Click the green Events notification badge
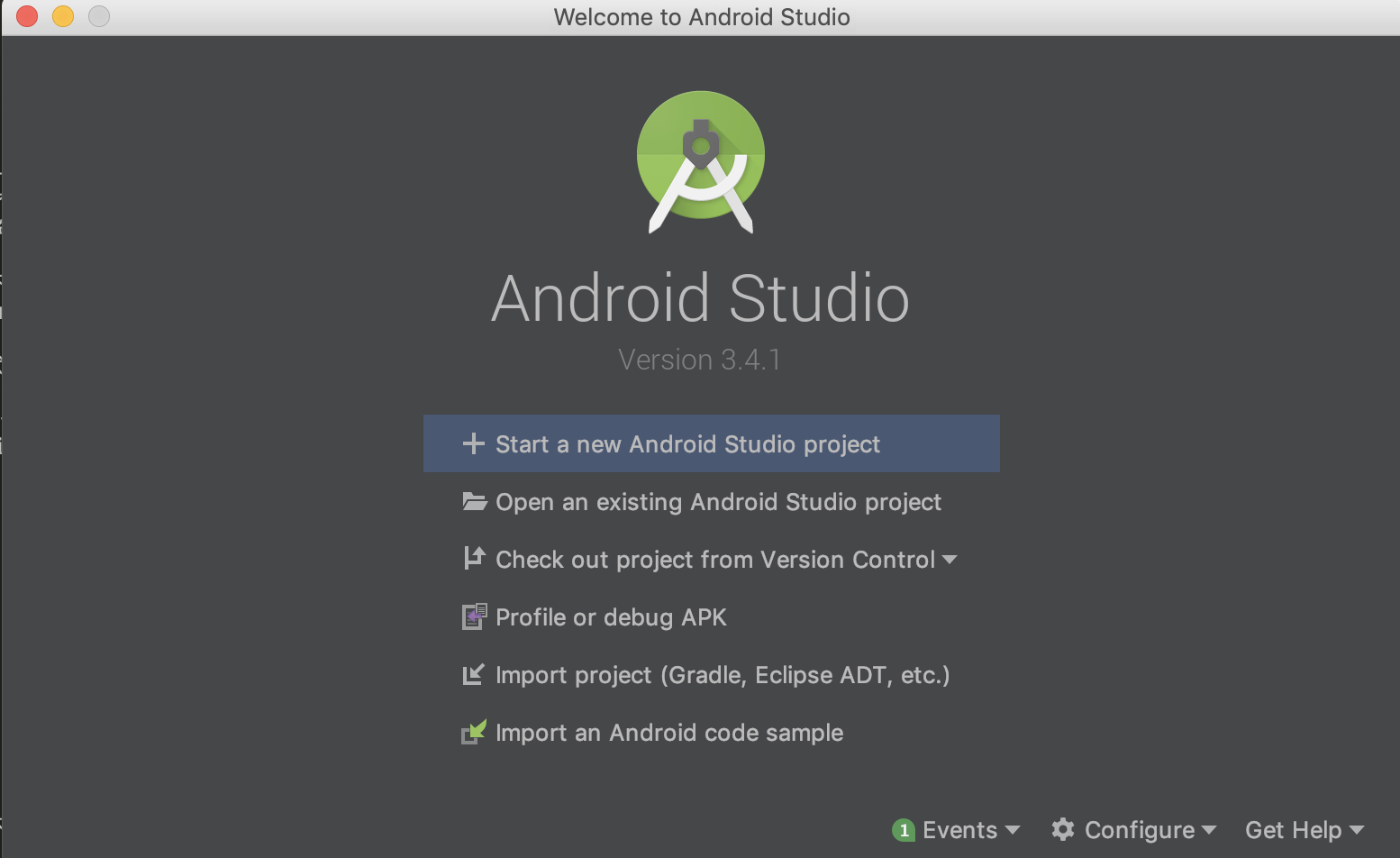 click(904, 830)
